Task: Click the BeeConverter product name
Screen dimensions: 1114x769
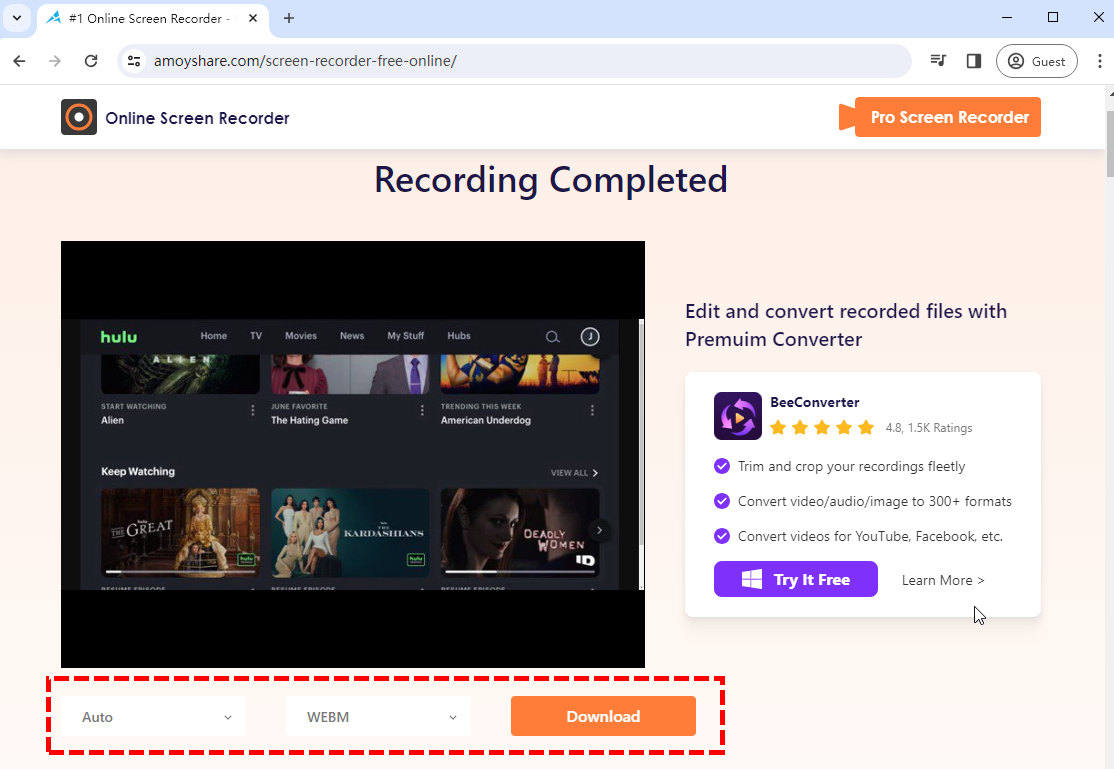Action: tap(814, 402)
